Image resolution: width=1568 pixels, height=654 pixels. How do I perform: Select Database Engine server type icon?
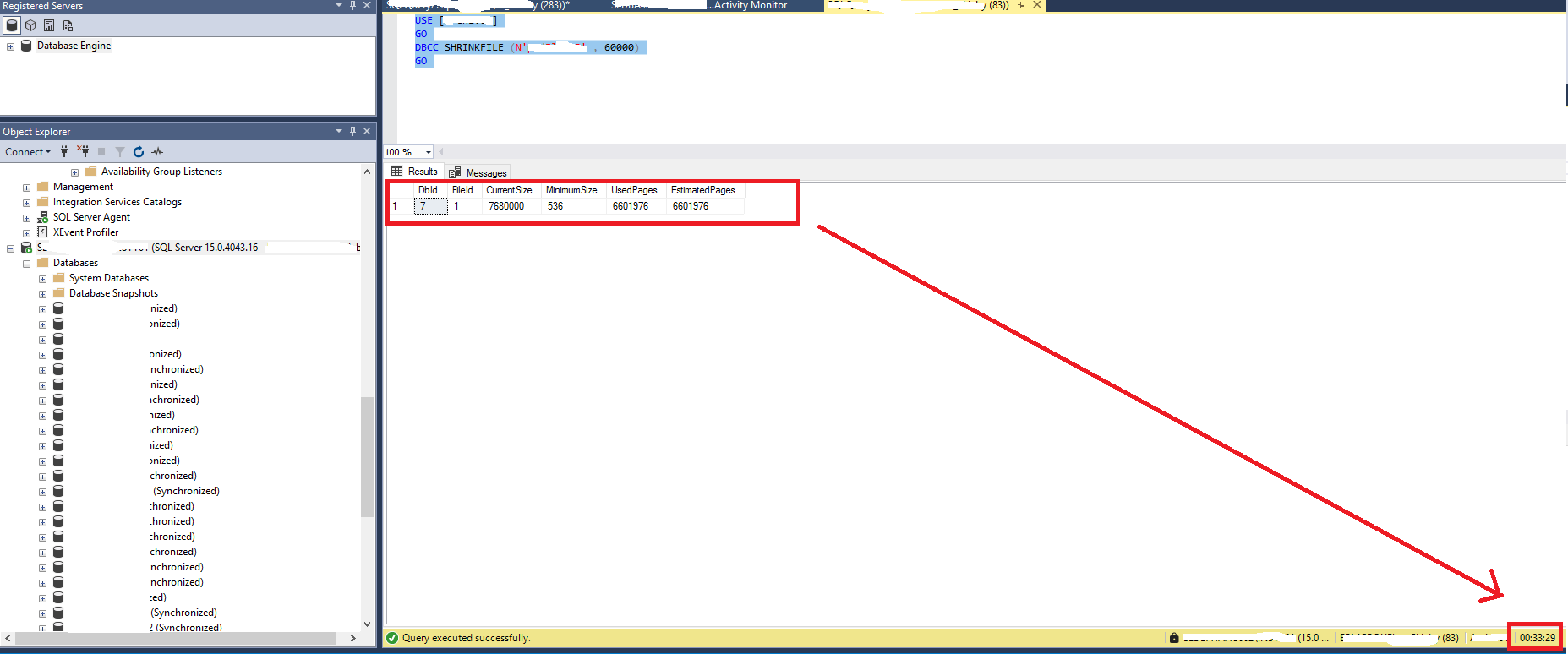12,25
